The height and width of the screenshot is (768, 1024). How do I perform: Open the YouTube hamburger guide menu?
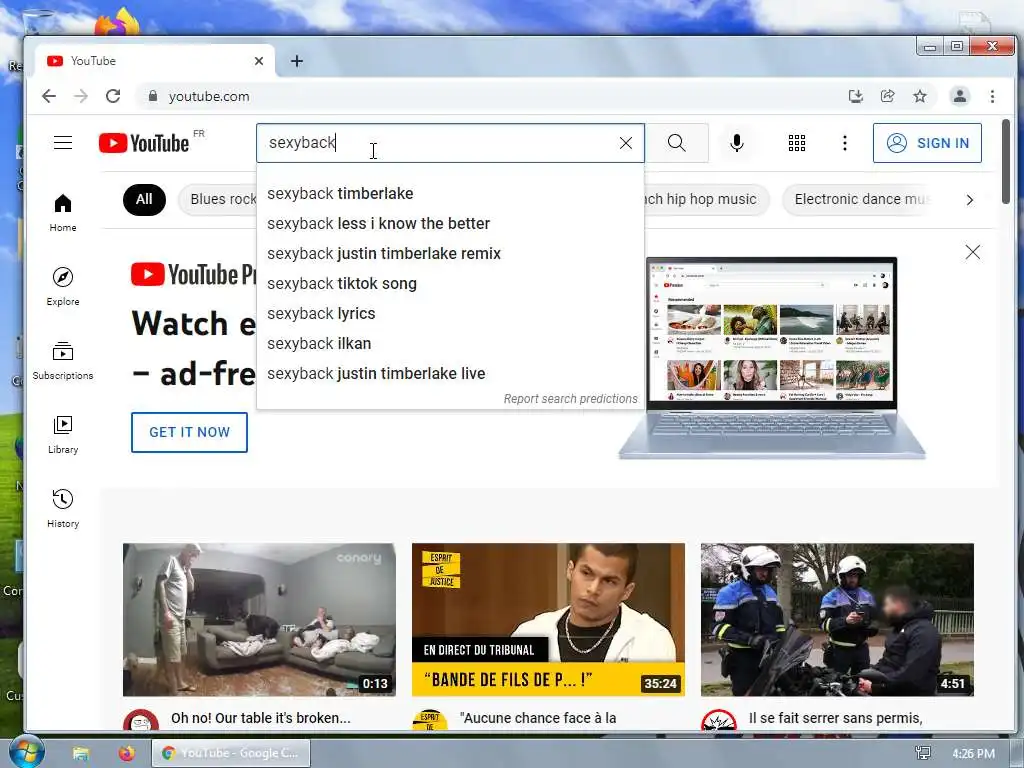click(x=63, y=142)
